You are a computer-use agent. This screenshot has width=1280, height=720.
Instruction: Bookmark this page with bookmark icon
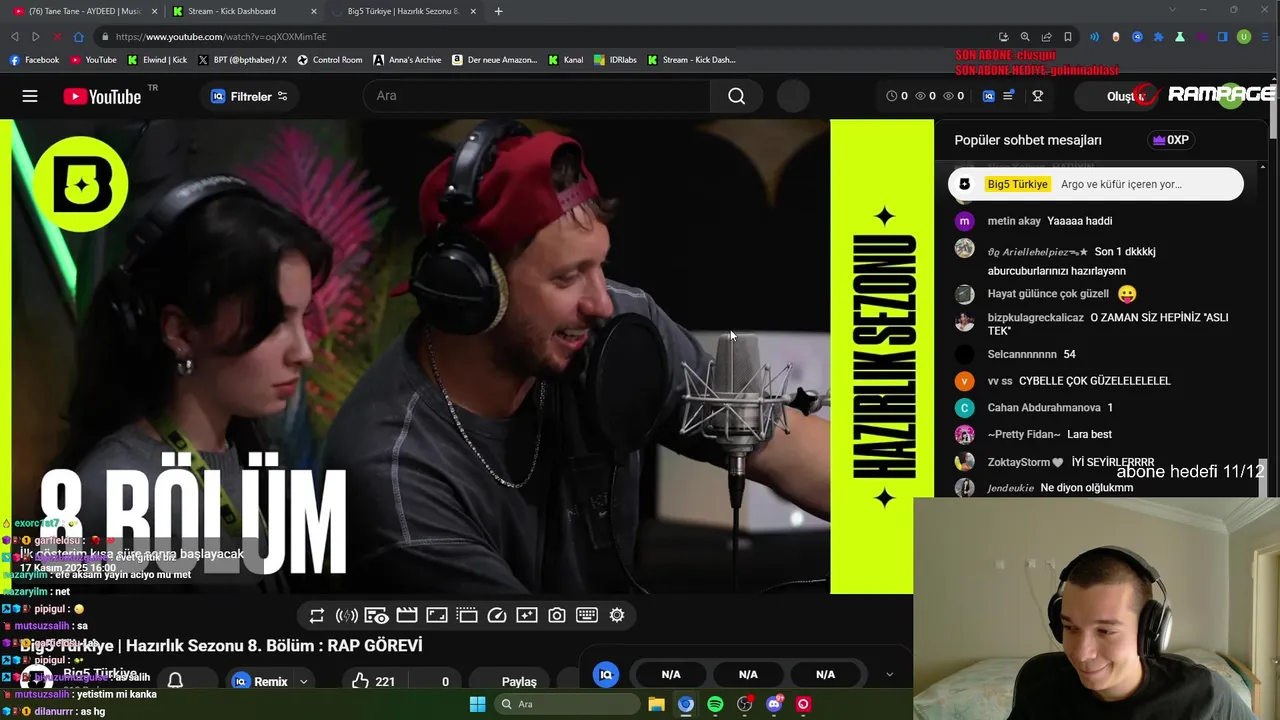coord(1068,37)
